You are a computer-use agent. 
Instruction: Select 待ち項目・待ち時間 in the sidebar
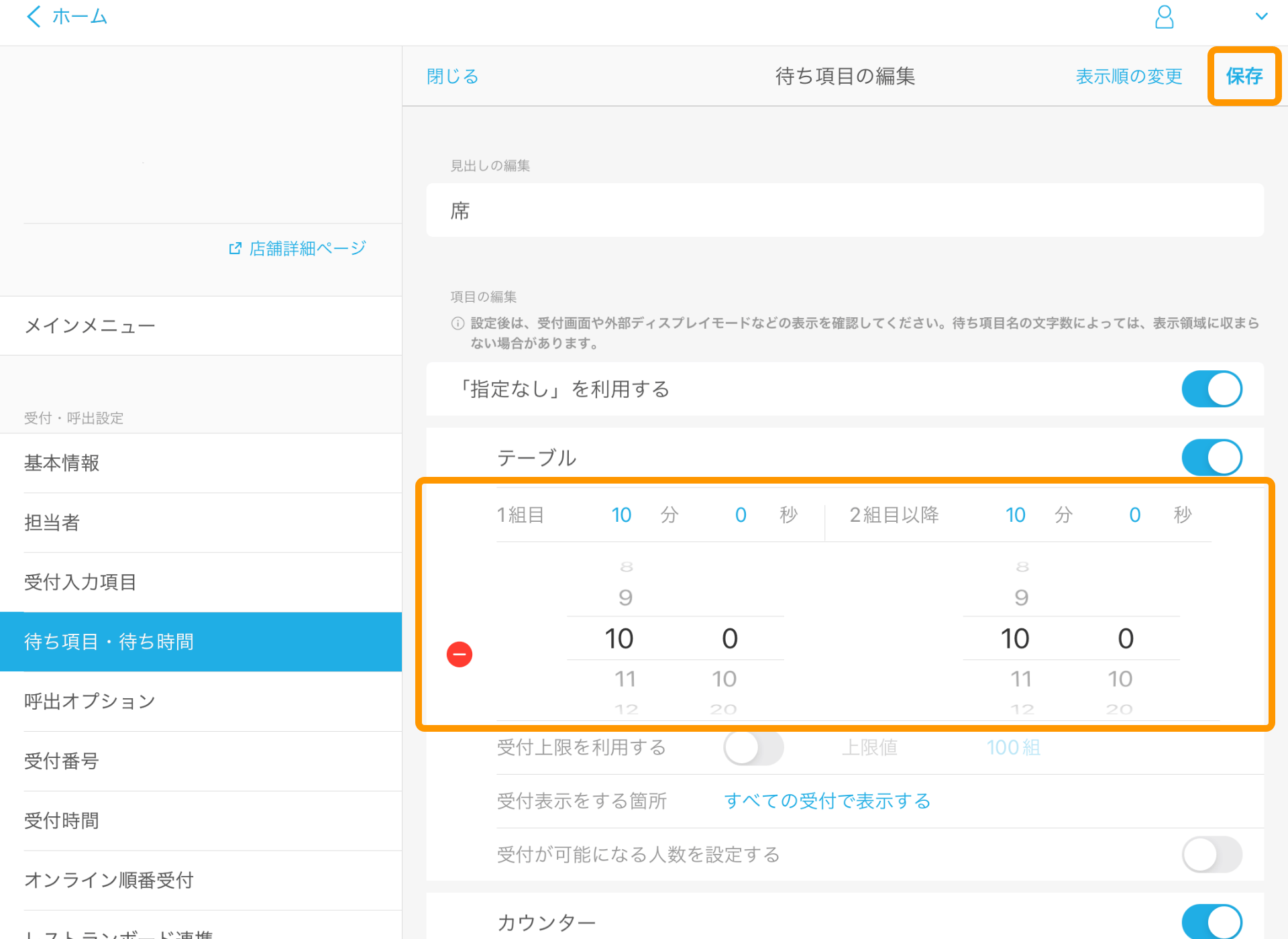click(x=201, y=642)
